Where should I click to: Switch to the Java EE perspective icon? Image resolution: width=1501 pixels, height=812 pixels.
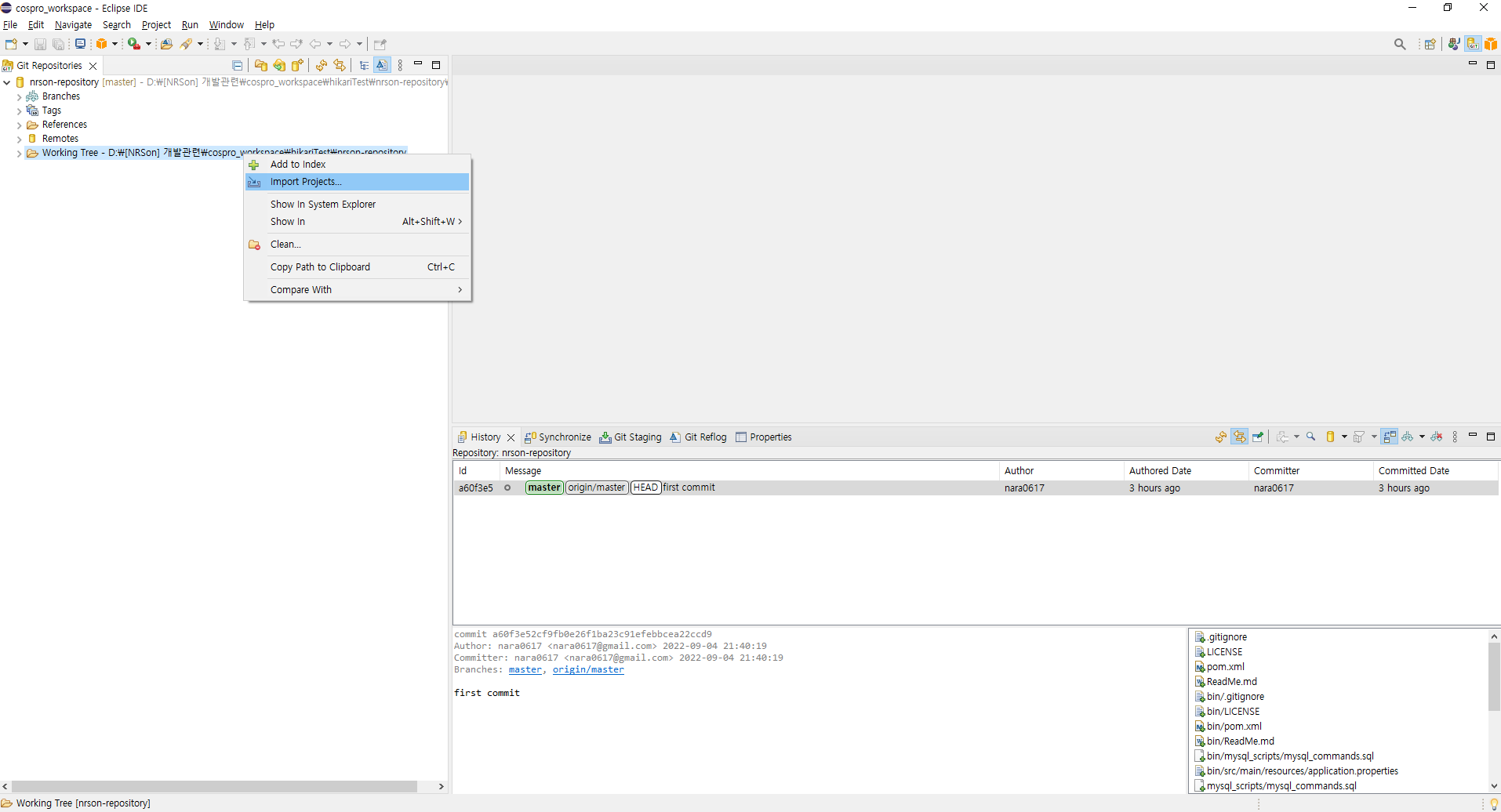coord(1454,44)
